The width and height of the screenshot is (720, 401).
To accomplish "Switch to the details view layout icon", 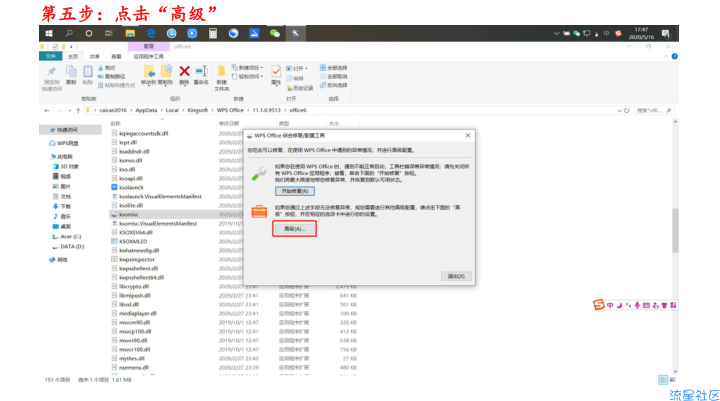I will click(x=663, y=380).
